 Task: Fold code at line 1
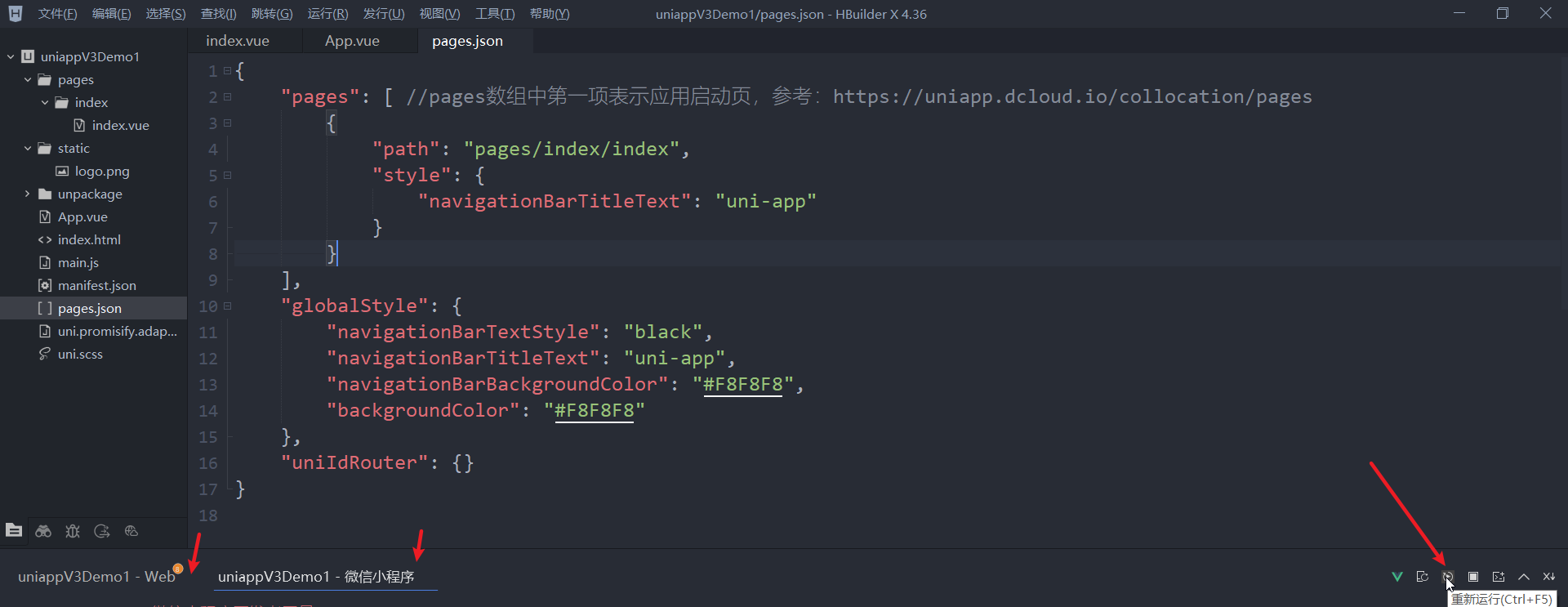(x=228, y=71)
